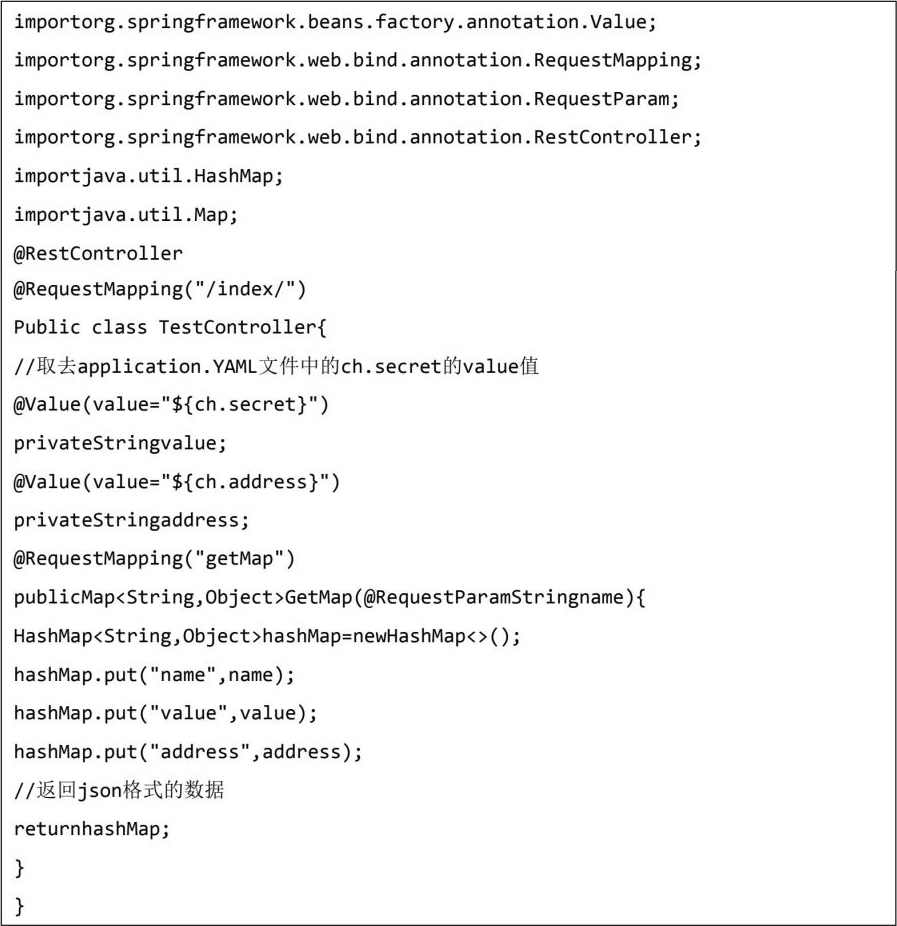Click the java.util.HashMap import line

149,176
